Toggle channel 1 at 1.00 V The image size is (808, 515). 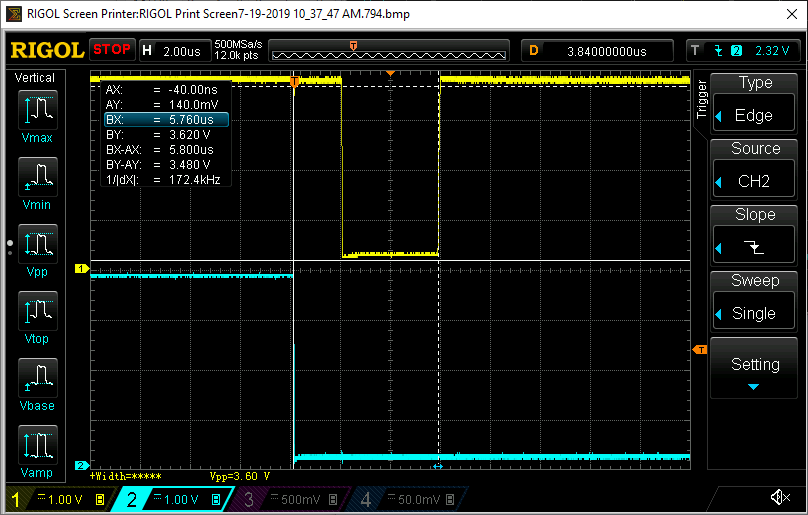(57, 499)
